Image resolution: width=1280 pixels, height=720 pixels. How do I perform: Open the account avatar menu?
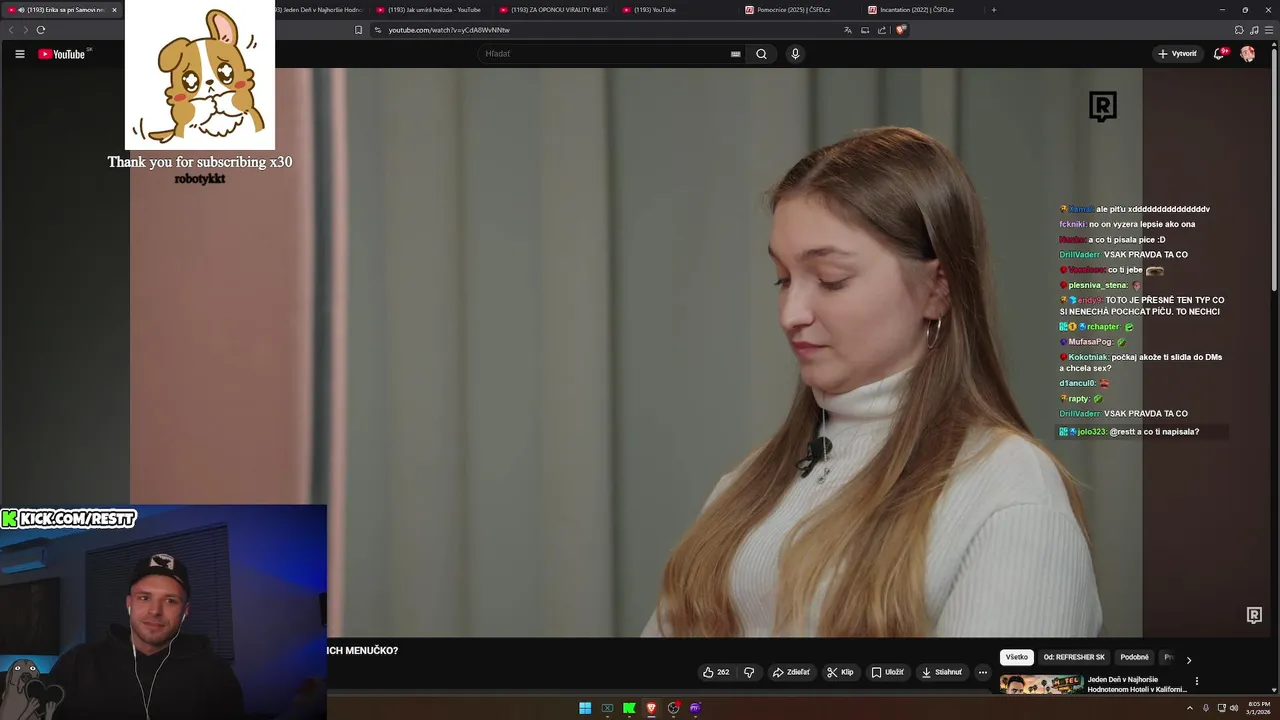pyautogui.click(x=1247, y=54)
